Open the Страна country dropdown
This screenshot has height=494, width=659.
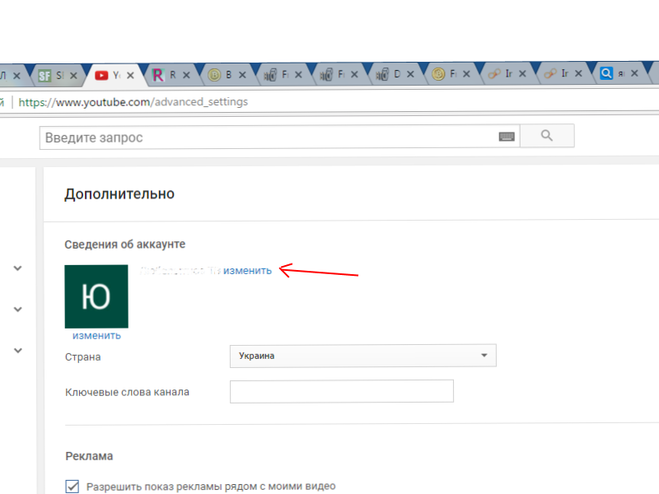point(362,356)
